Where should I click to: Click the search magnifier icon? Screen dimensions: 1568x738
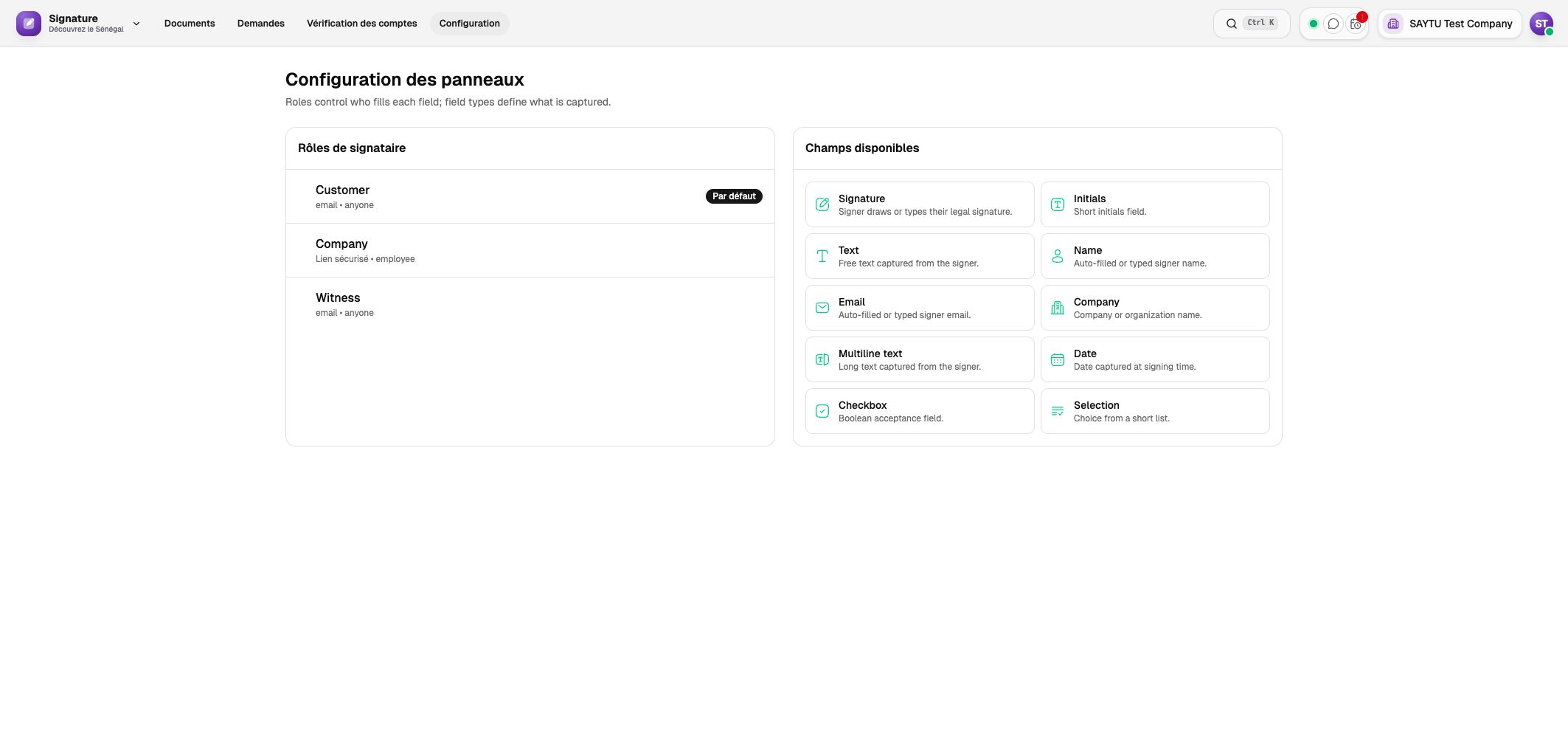coord(1232,24)
